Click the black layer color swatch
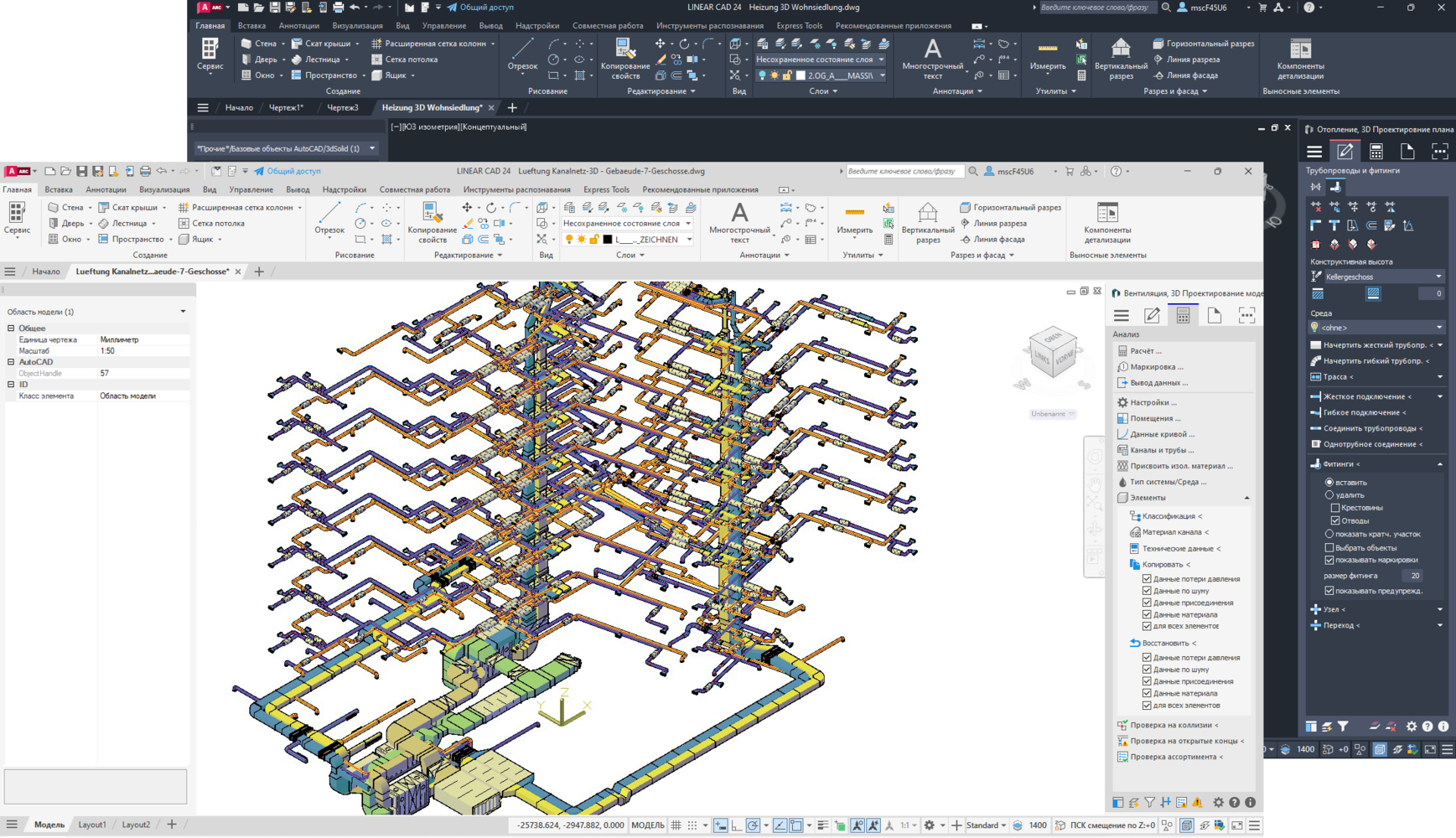 pyautogui.click(x=608, y=240)
